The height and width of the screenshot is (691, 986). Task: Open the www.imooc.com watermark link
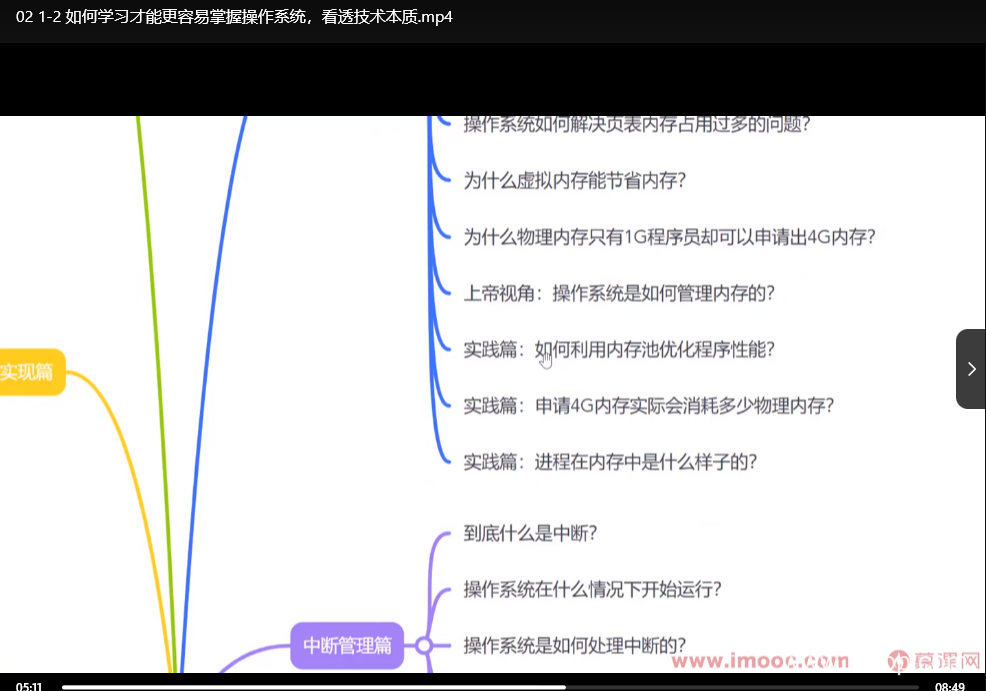(760, 661)
